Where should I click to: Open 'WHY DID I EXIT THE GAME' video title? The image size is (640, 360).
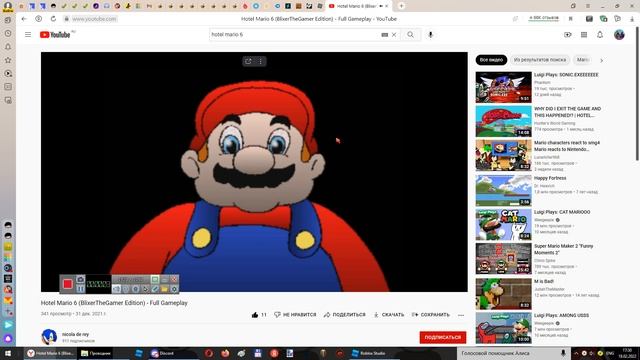click(x=567, y=112)
